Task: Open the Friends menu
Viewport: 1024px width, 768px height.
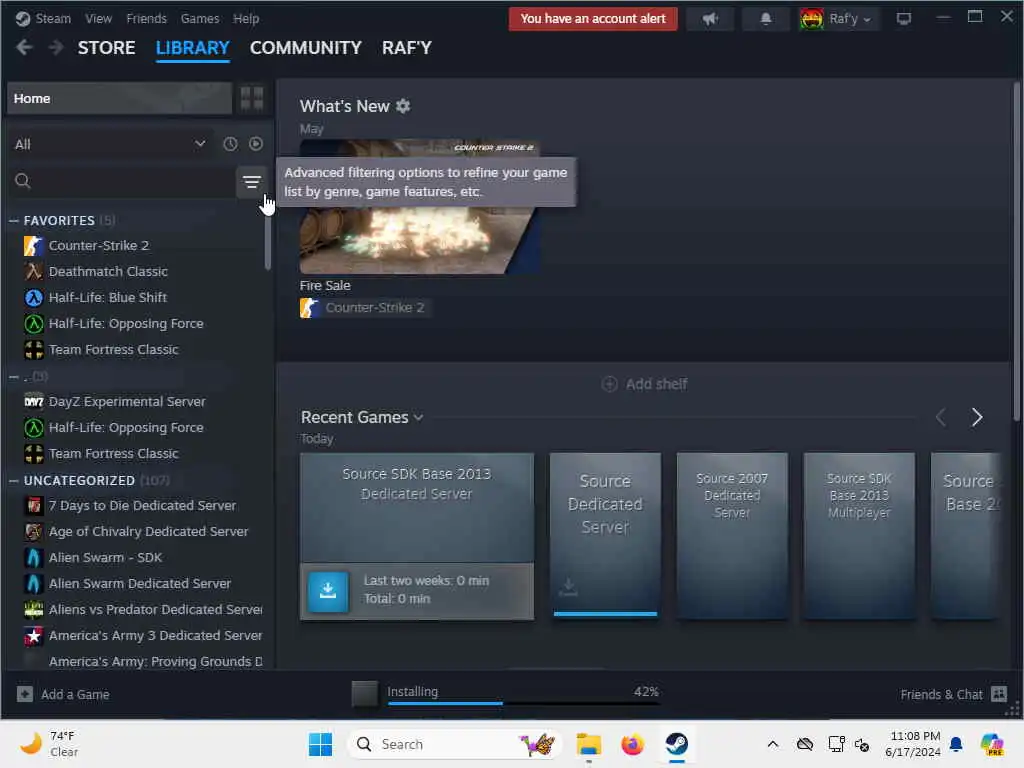Action: tap(146, 19)
